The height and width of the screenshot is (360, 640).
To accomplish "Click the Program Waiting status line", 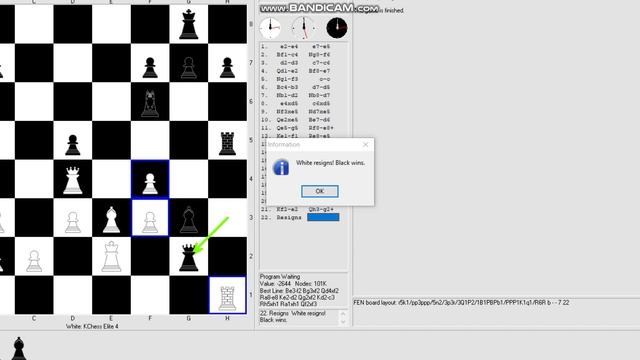I will [x=280, y=276].
